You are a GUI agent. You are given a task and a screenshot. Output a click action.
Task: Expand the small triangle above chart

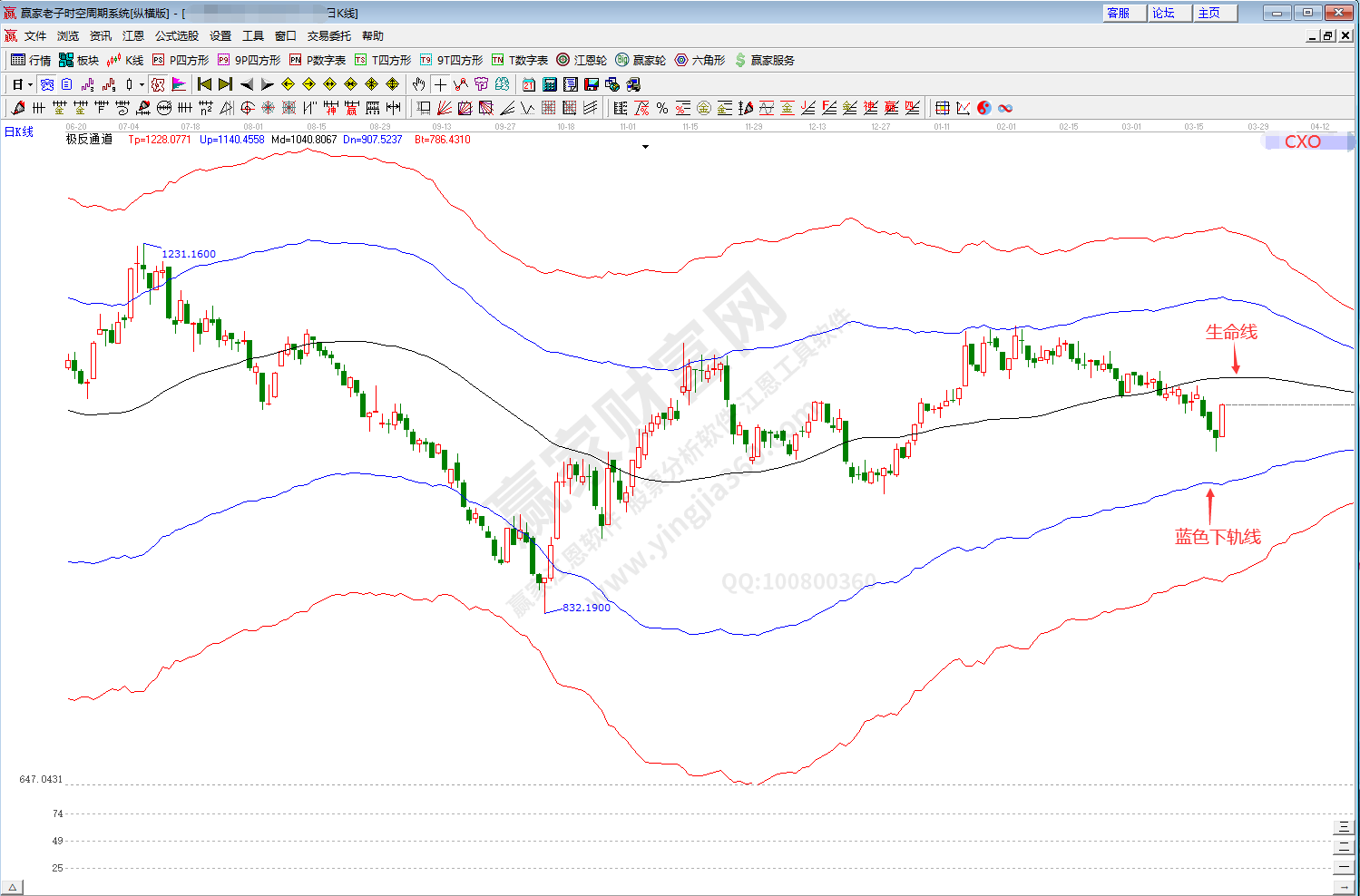645,146
